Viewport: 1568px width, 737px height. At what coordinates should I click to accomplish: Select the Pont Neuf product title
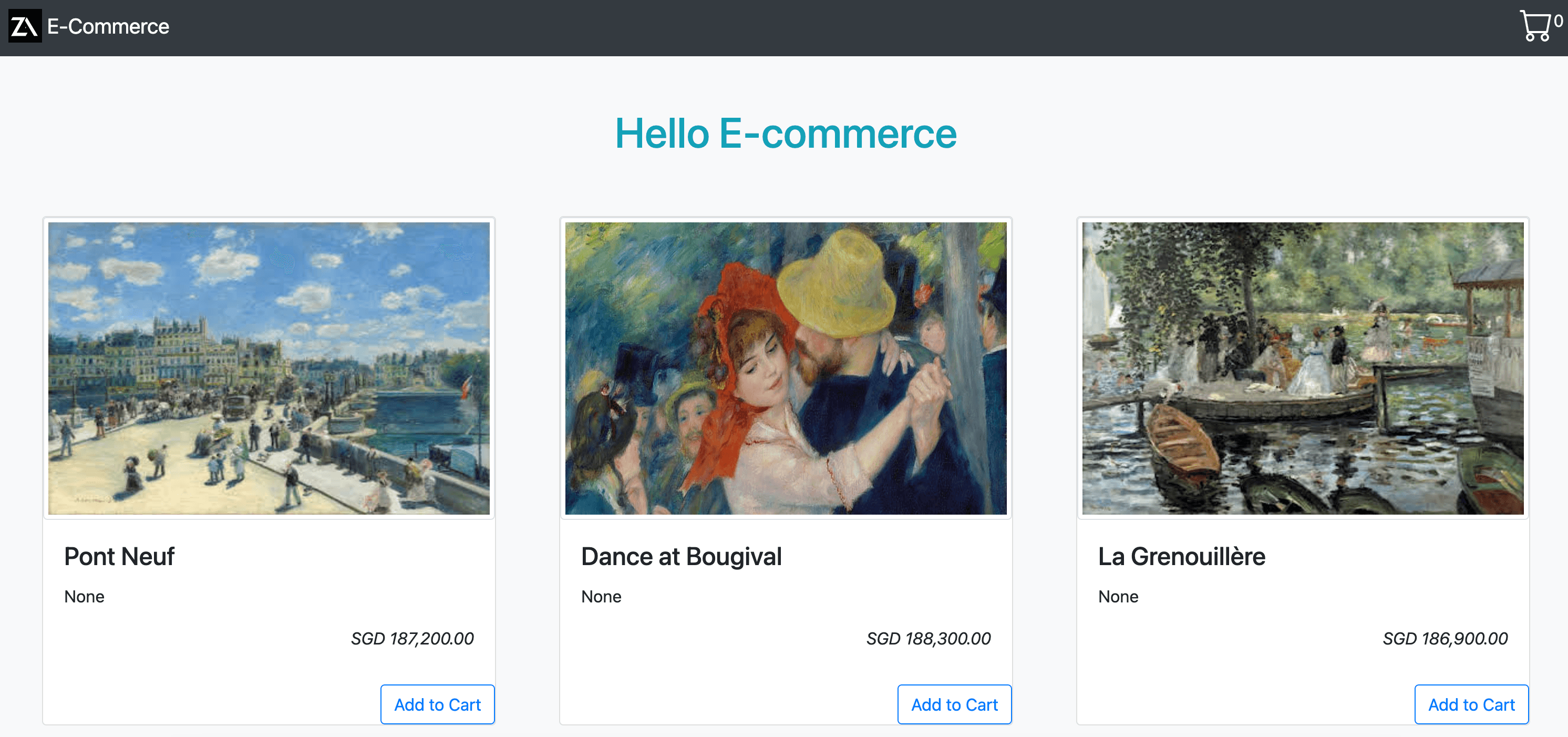click(119, 556)
